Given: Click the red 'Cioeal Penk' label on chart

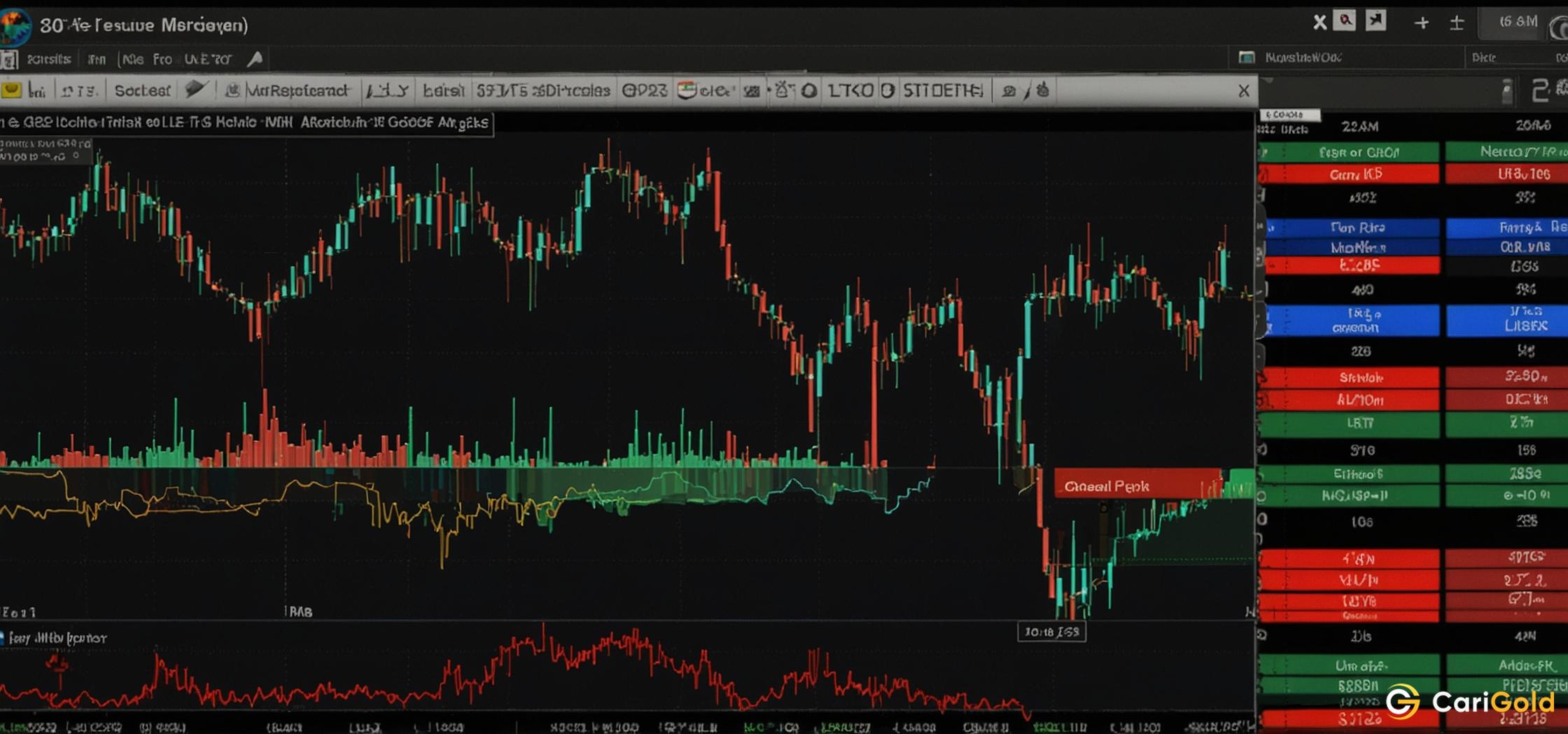Looking at the screenshot, I should 1137,485.
